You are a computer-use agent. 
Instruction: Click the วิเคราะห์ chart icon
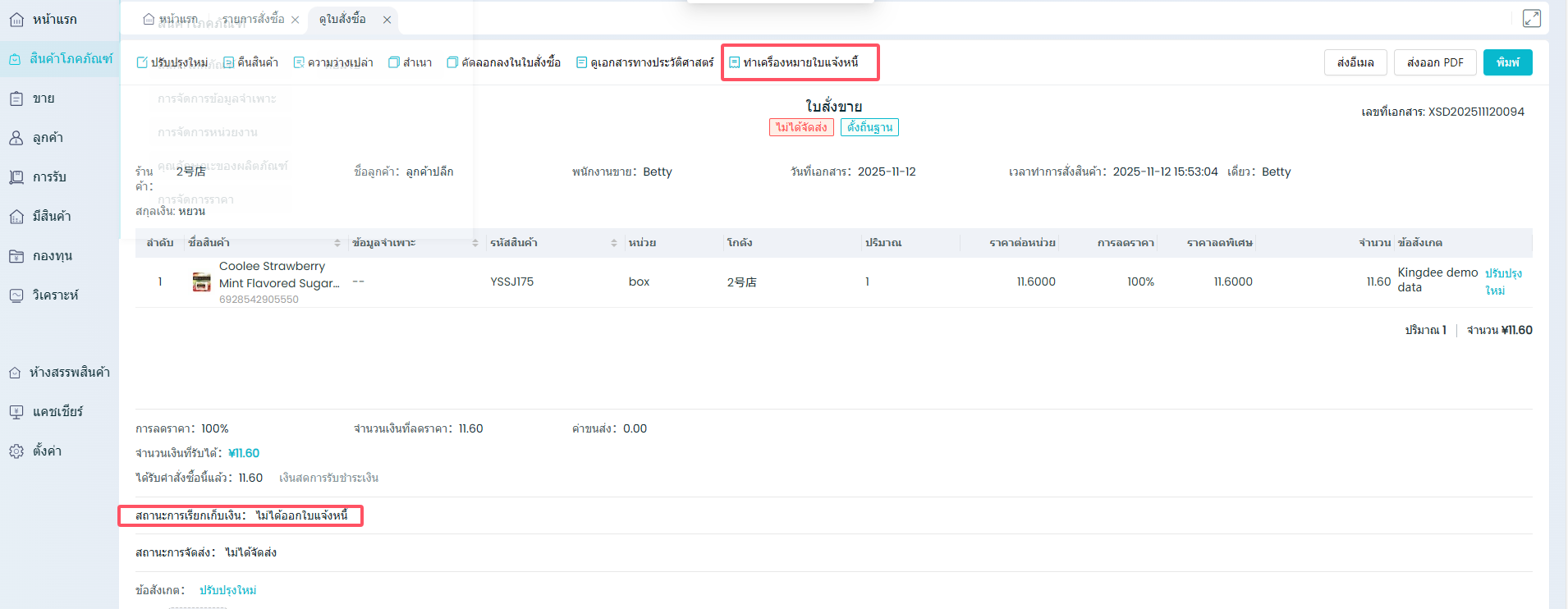click(x=16, y=295)
